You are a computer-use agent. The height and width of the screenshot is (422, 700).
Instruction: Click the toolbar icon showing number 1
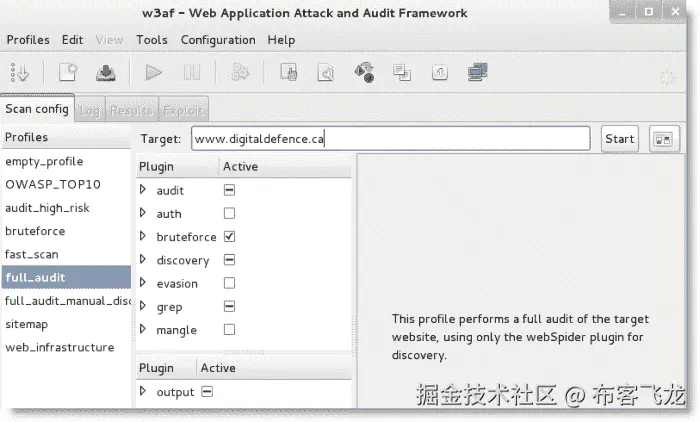click(x=440, y=72)
